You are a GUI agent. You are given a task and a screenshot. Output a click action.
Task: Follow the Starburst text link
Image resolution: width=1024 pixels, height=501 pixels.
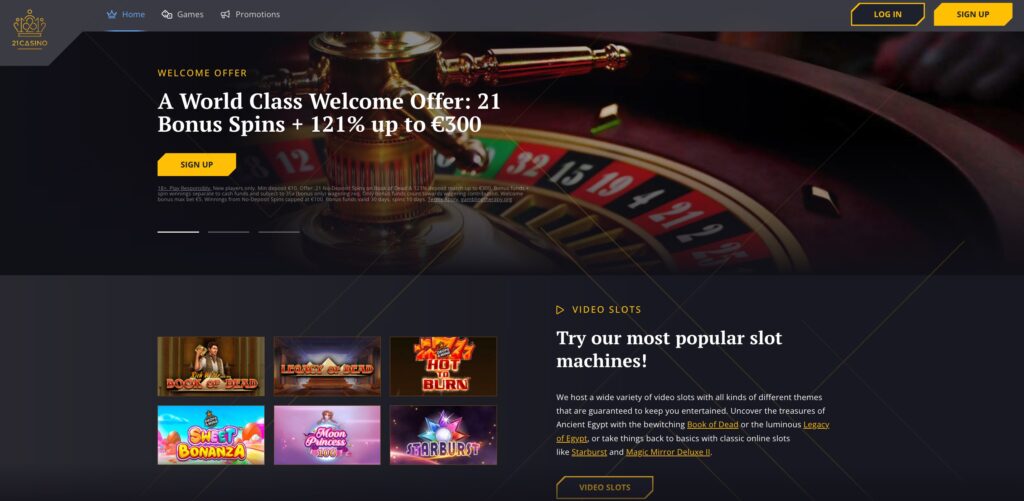coord(589,452)
